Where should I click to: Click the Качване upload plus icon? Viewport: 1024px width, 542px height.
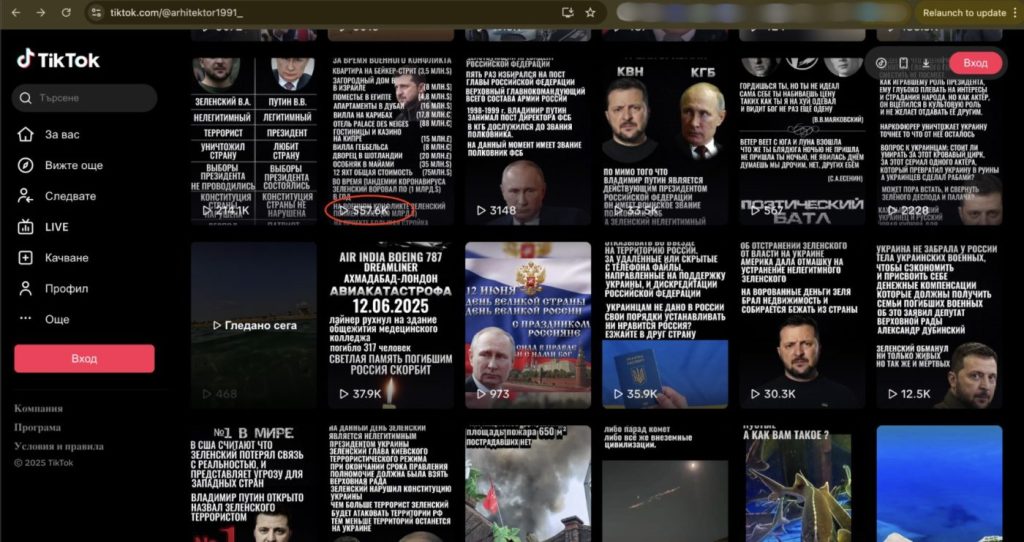(25, 258)
